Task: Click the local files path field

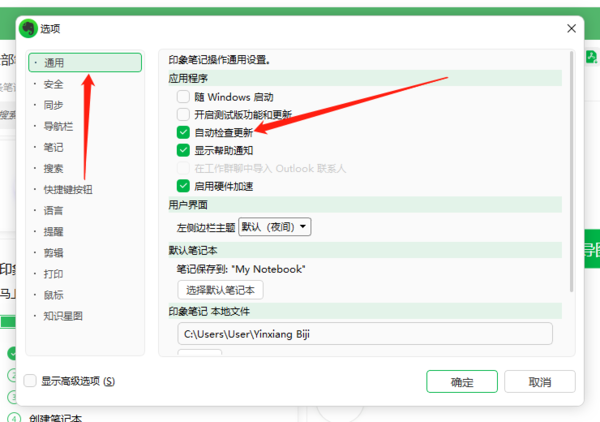Action: click(x=365, y=334)
